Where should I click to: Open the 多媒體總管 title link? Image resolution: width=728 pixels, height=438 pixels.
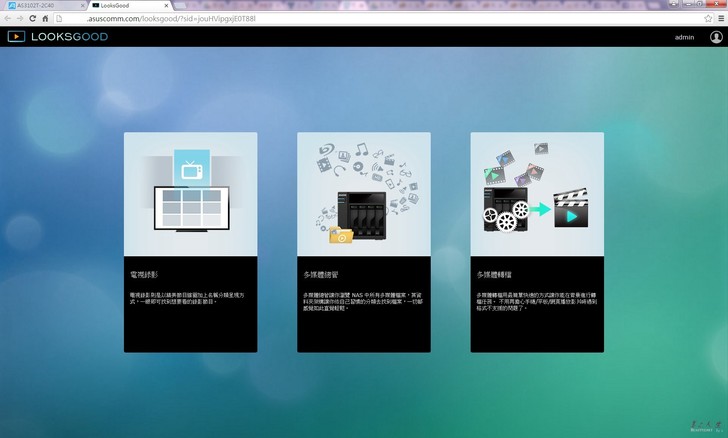tap(320, 272)
